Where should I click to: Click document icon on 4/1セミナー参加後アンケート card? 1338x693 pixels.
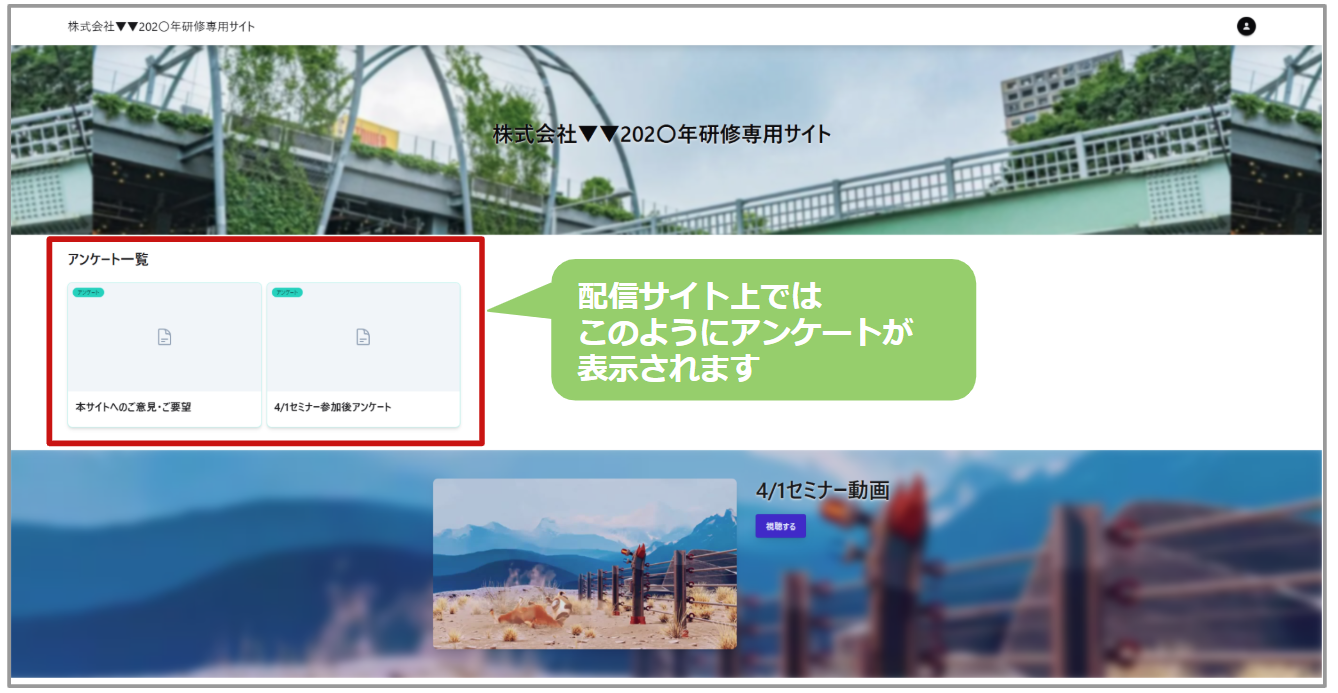coord(363,337)
